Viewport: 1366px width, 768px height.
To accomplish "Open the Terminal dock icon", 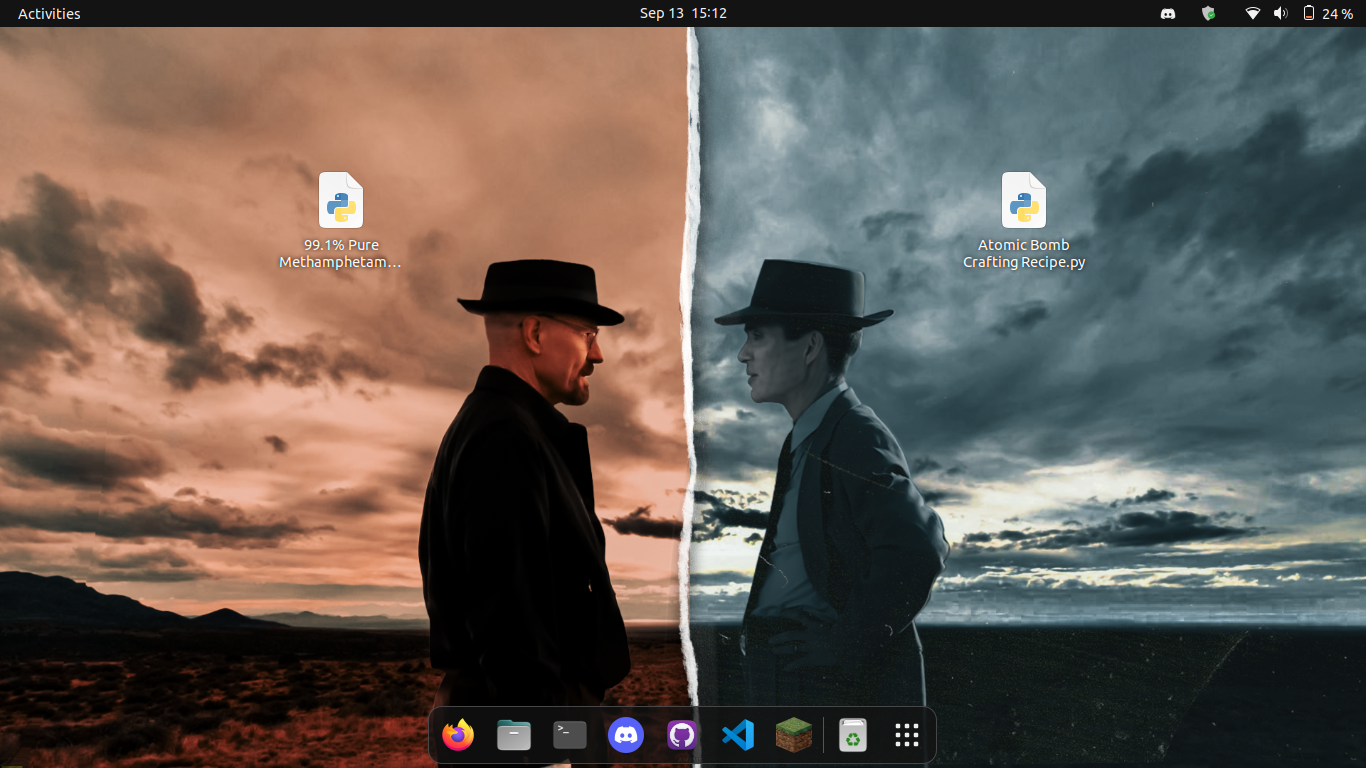I will click(570, 735).
